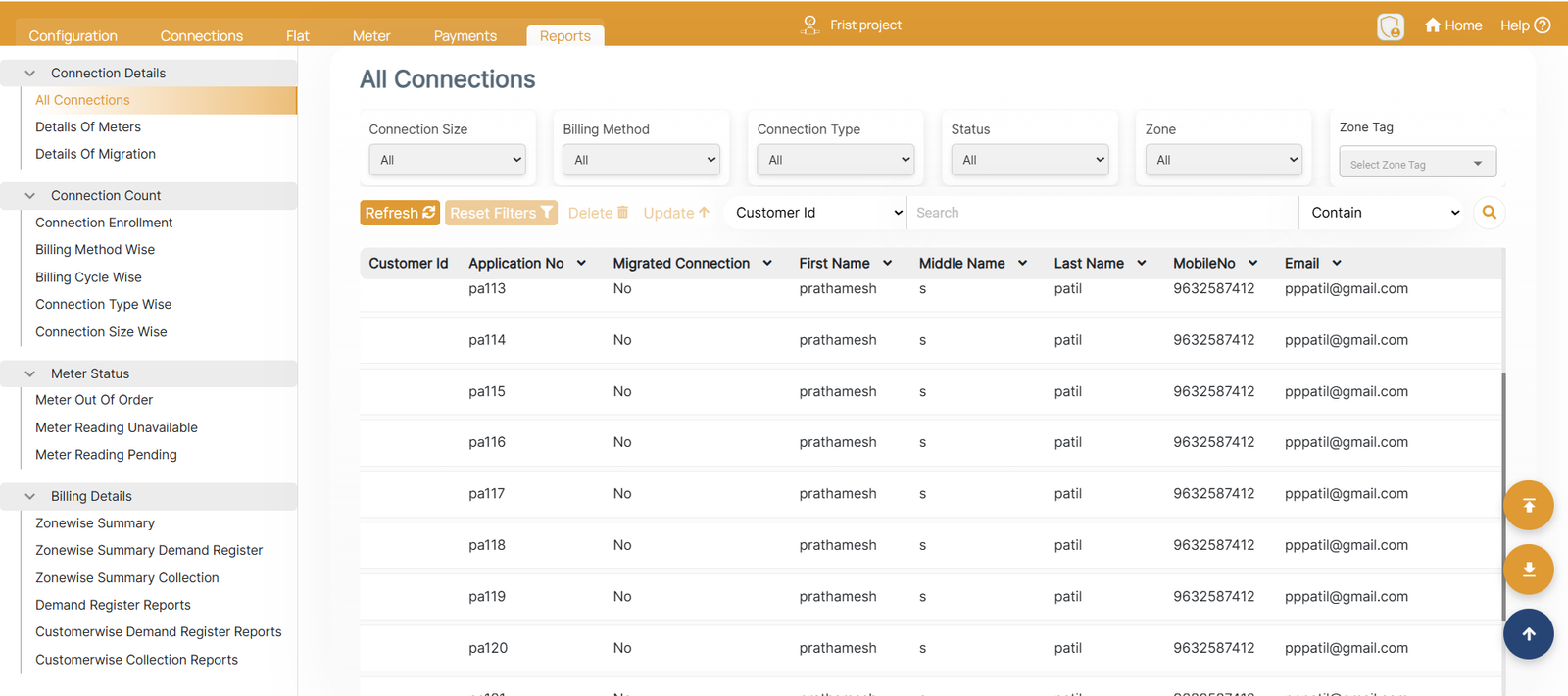Open Demand Register Reports
Screen dimensions: 1568x696
[113, 605]
